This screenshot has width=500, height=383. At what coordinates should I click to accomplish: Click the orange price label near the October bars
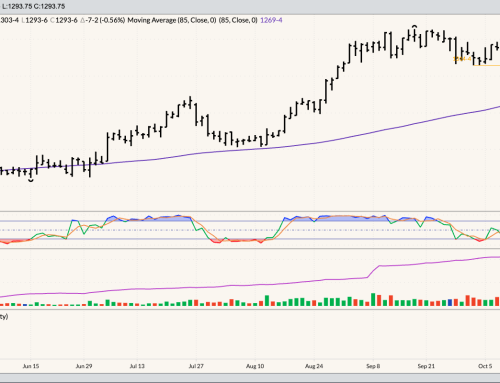click(463, 59)
